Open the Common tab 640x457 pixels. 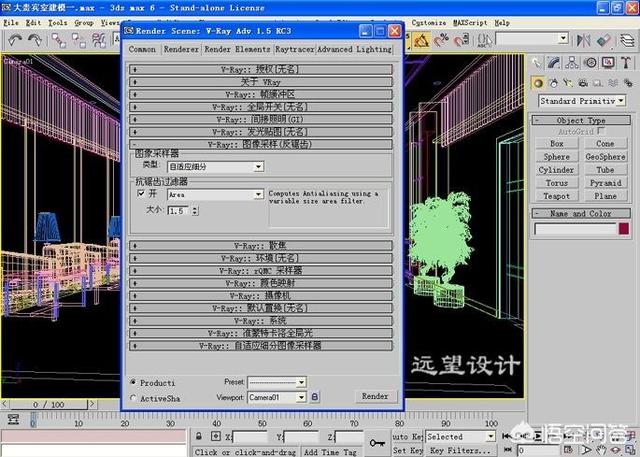point(142,49)
